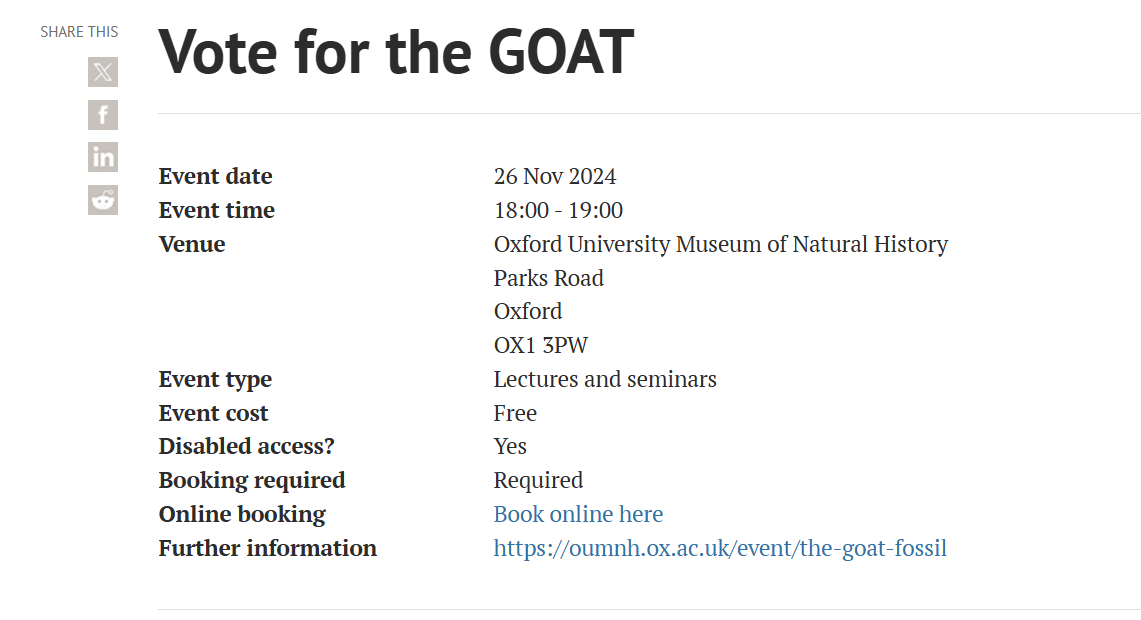Select the date '26 Nov 2024'

tap(555, 177)
